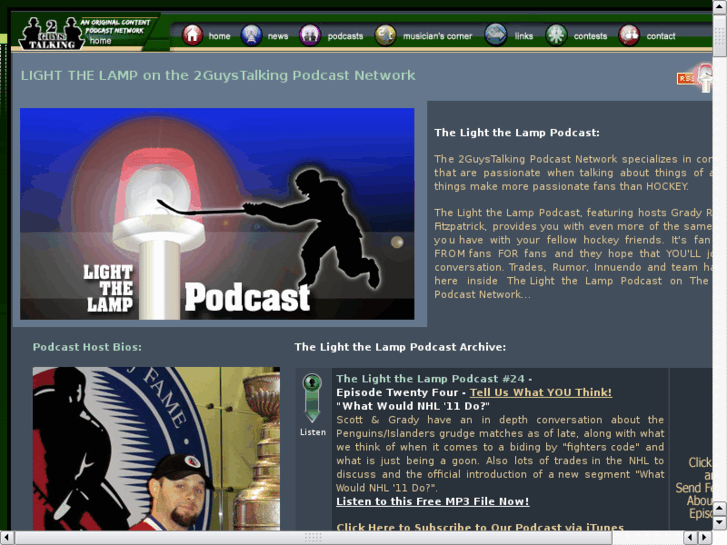The image size is (727, 545).
Task: Click the horizontal scrollbar left arrow
Action: click(x=6, y=538)
